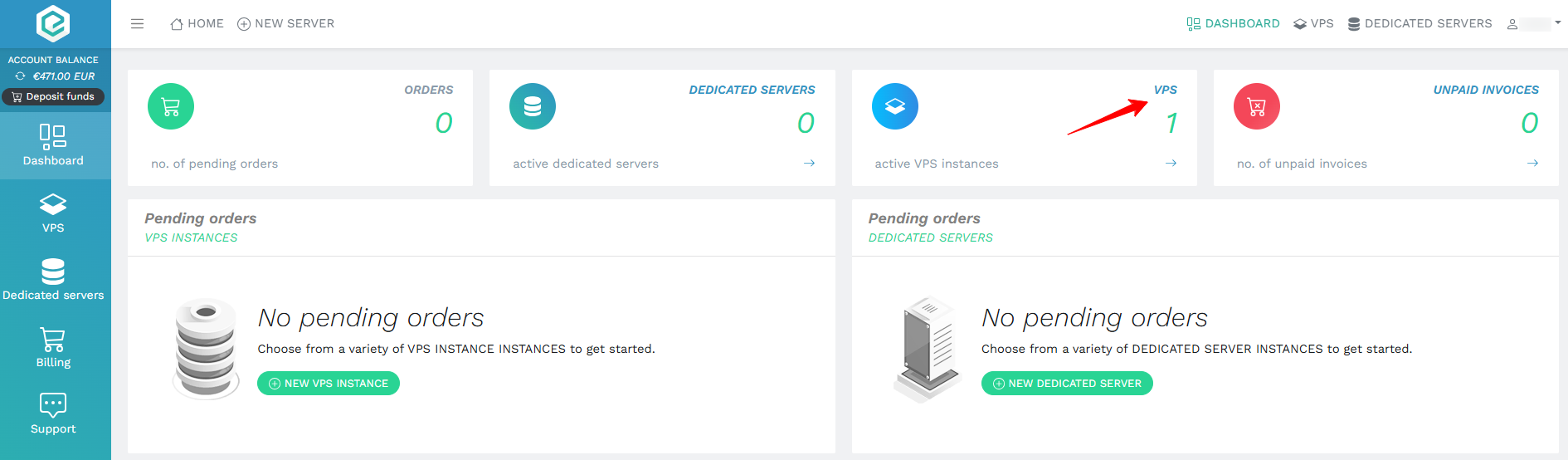Click 'active dedicated servers' text
Image resolution: width=1568 pixels, height=460 pixels.
pos(586,164)
